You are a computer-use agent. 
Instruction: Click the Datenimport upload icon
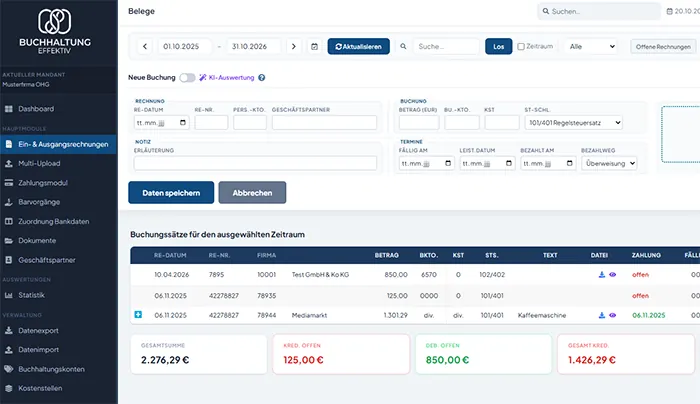point(8,350)
